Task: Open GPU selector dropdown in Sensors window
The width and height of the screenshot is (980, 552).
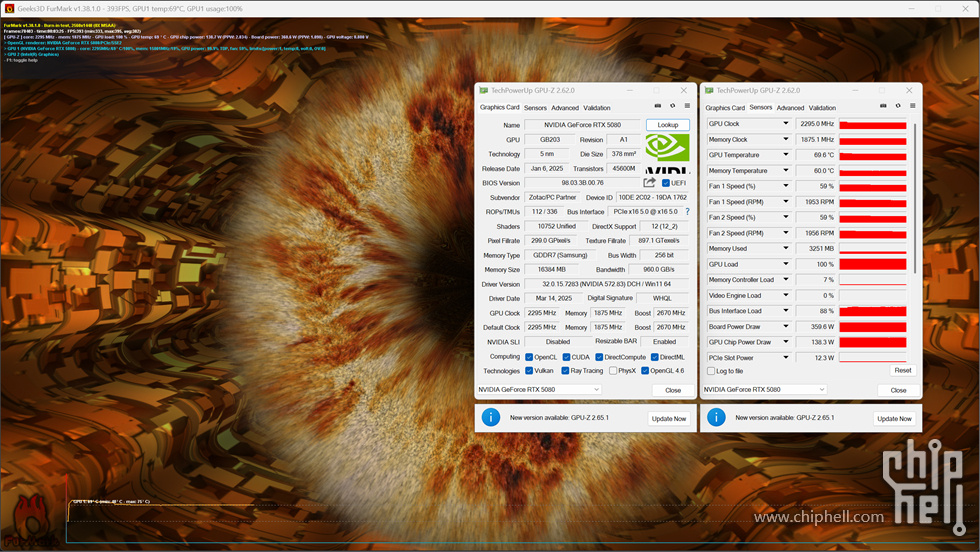Action: [764, 389]
